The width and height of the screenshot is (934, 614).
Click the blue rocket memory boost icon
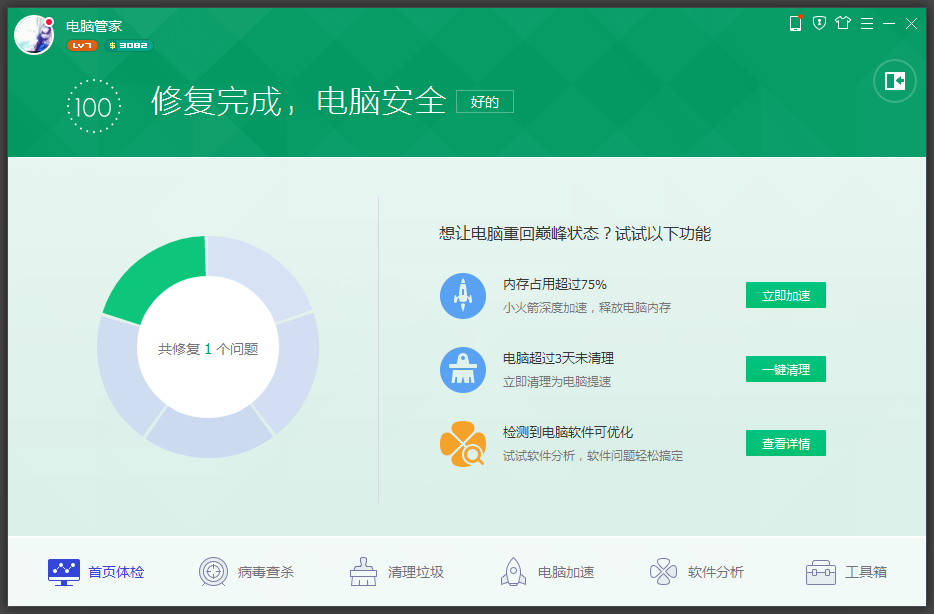pyautogui.click(x=463, y=295)
